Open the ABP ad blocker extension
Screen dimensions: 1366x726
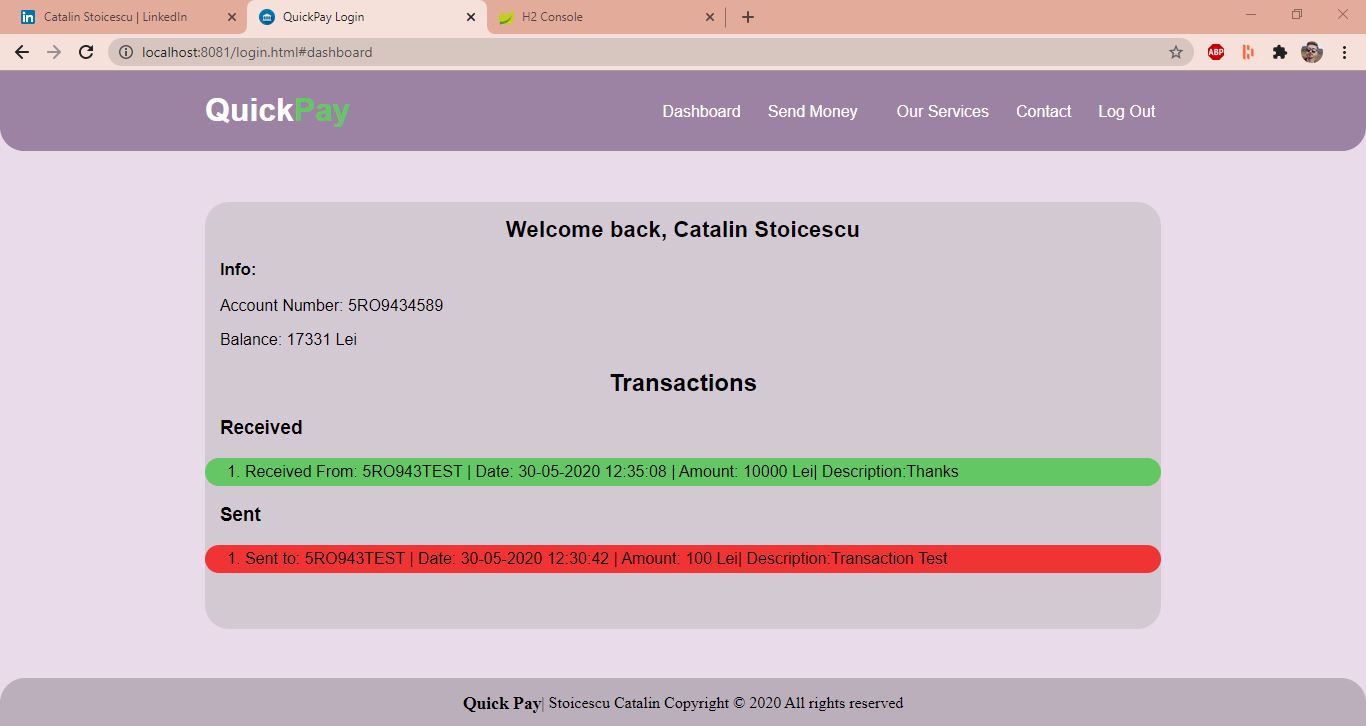point(1216,52)
